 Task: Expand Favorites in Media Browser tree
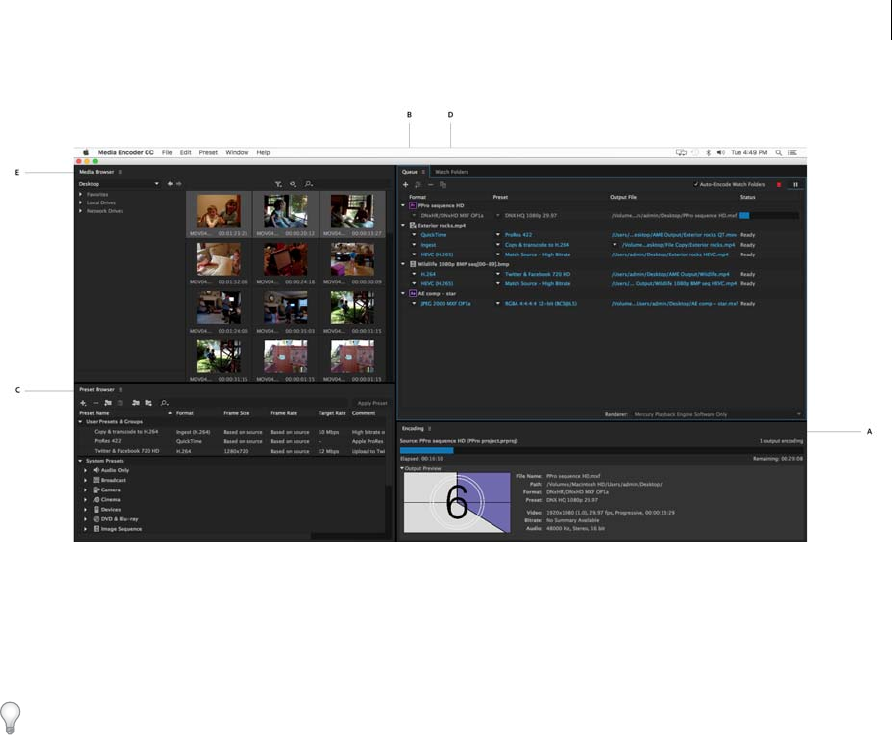pos(80,195)
